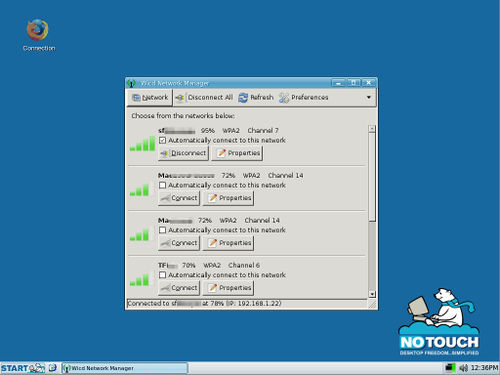Open Properties for the Channel 6 network
500x375 pixels.
(229, 288)
